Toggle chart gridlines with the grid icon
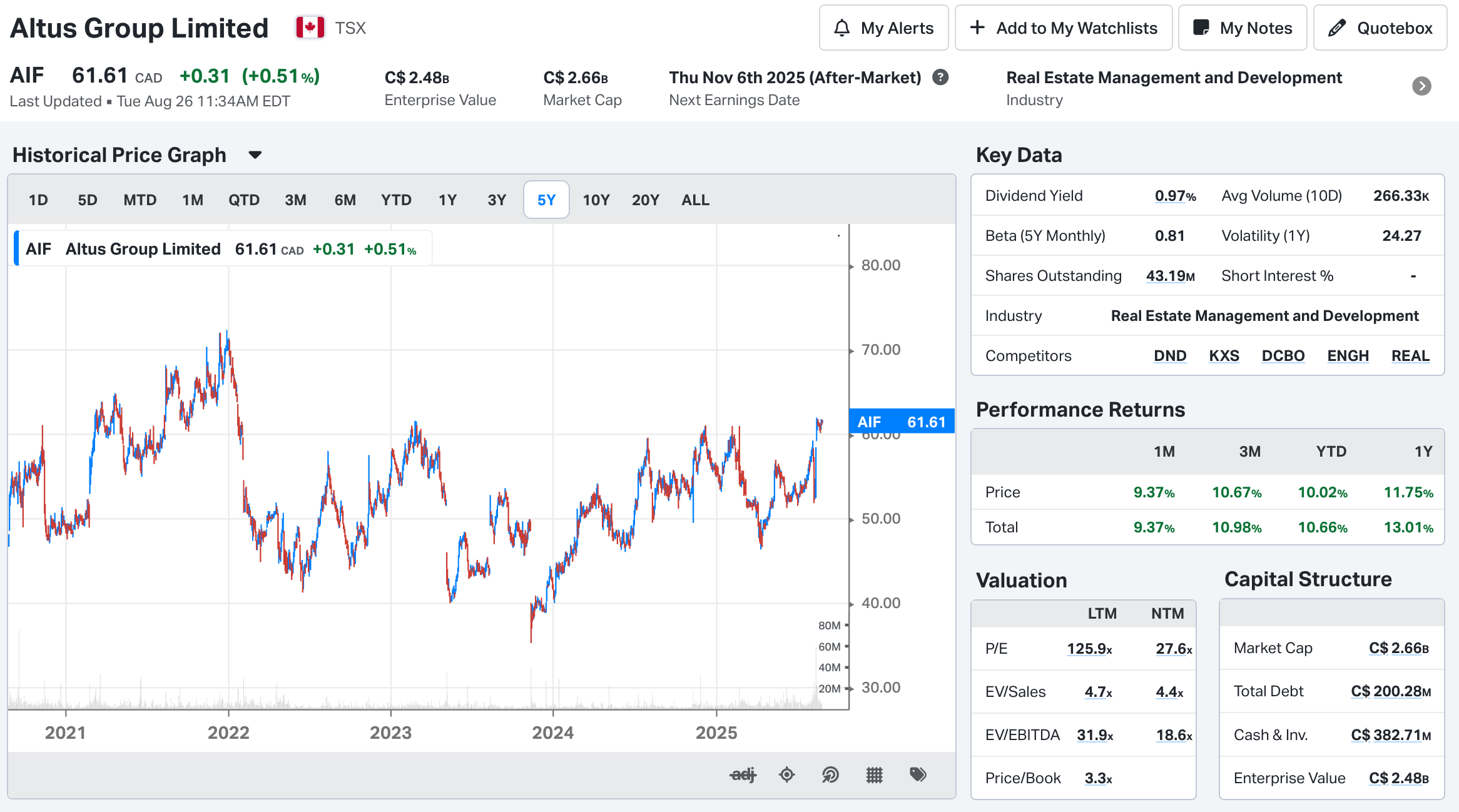The height and width of the screenshot is (812, 1459). pos(874,775)
